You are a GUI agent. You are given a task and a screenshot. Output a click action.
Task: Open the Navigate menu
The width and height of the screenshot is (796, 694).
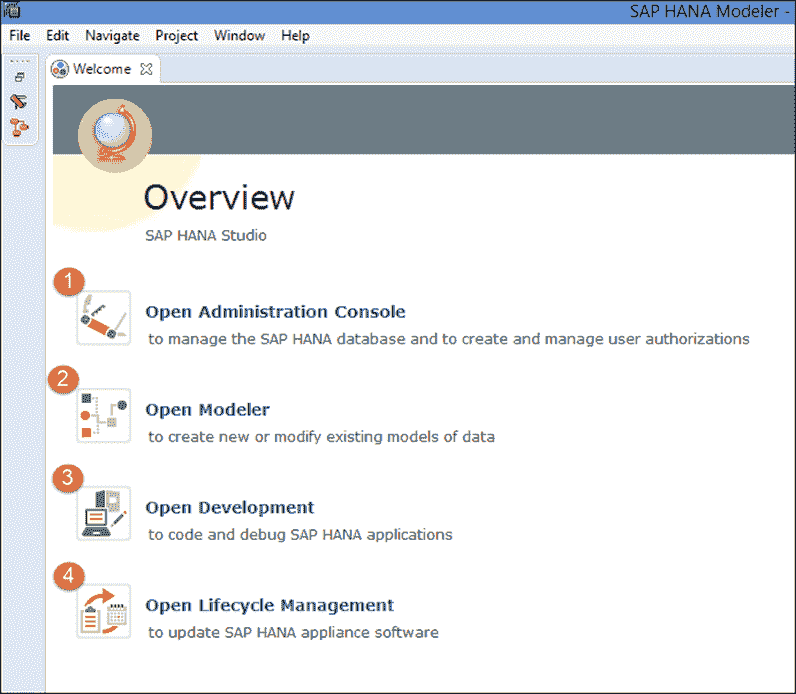tap(112, 36)
